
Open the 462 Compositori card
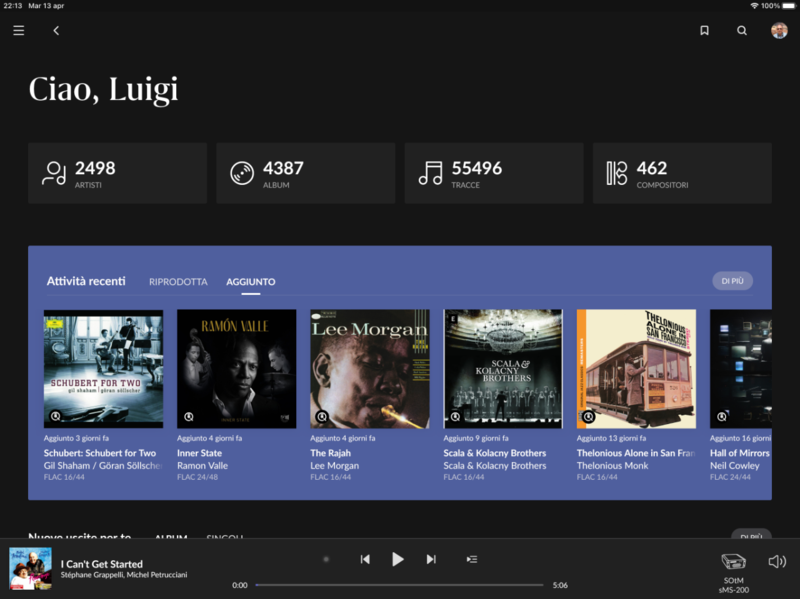[x=681, y=173]
